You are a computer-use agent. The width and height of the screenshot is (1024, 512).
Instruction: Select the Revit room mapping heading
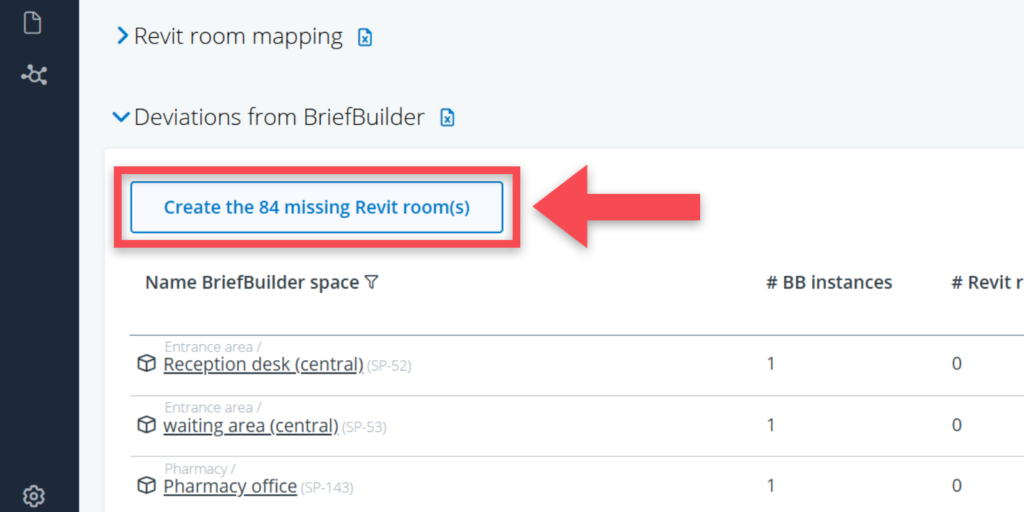[238, 37]
